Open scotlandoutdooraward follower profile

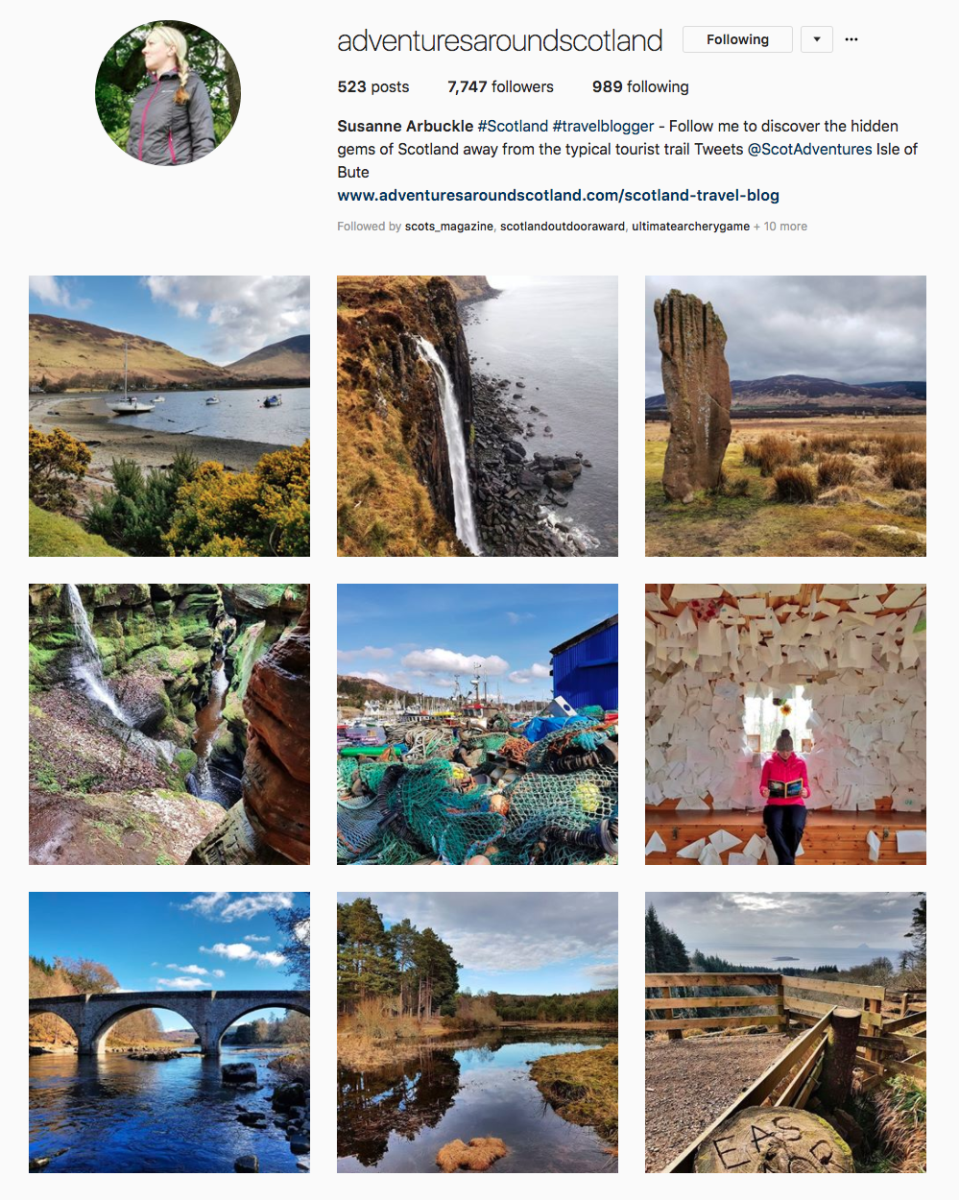click(564, 227)
